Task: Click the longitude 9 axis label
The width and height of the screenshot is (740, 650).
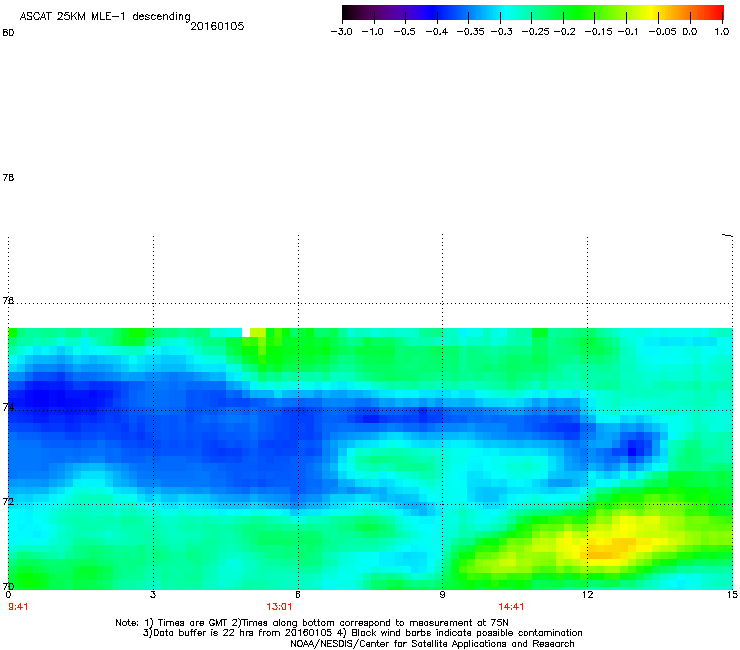Action: (x=442, y=595)
